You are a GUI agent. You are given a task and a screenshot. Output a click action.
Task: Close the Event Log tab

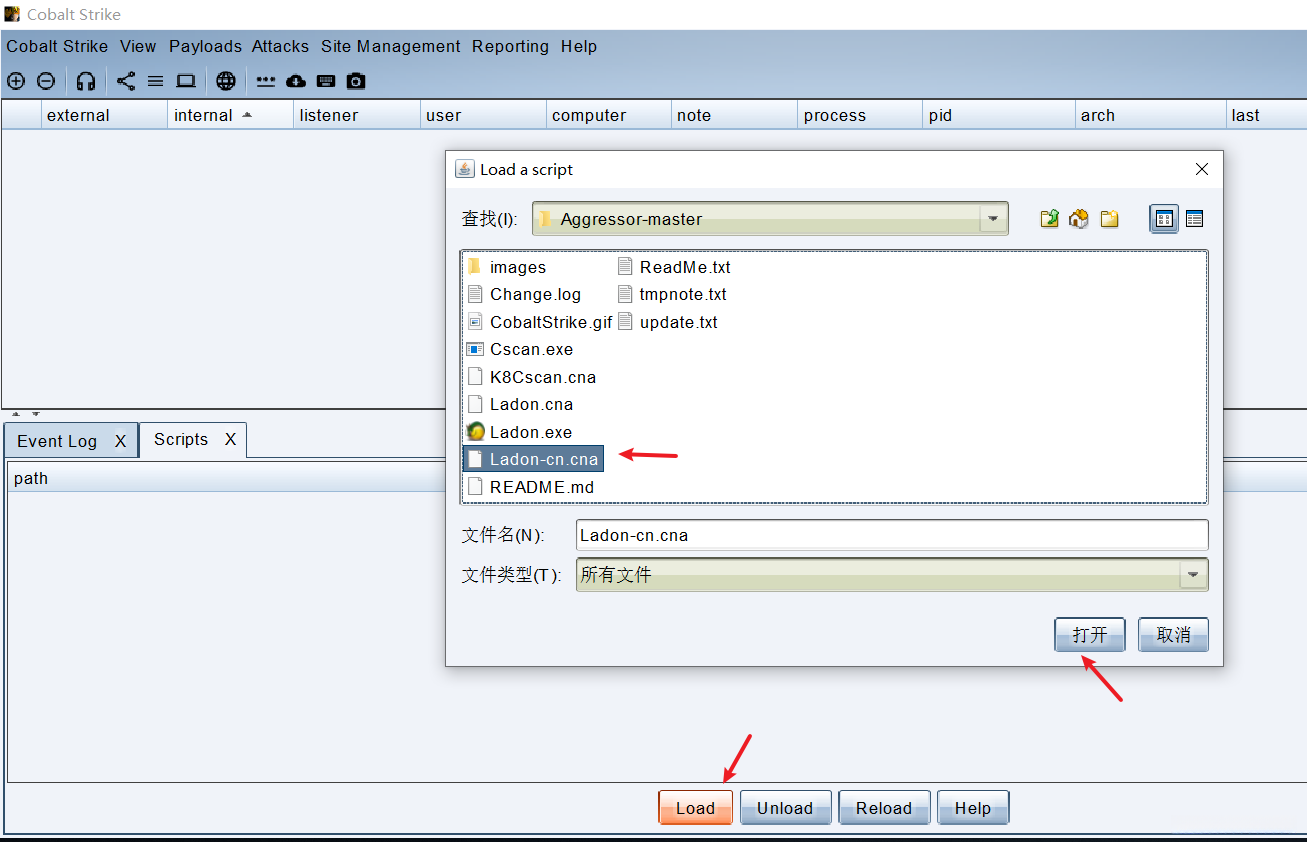tap(120, 441)
